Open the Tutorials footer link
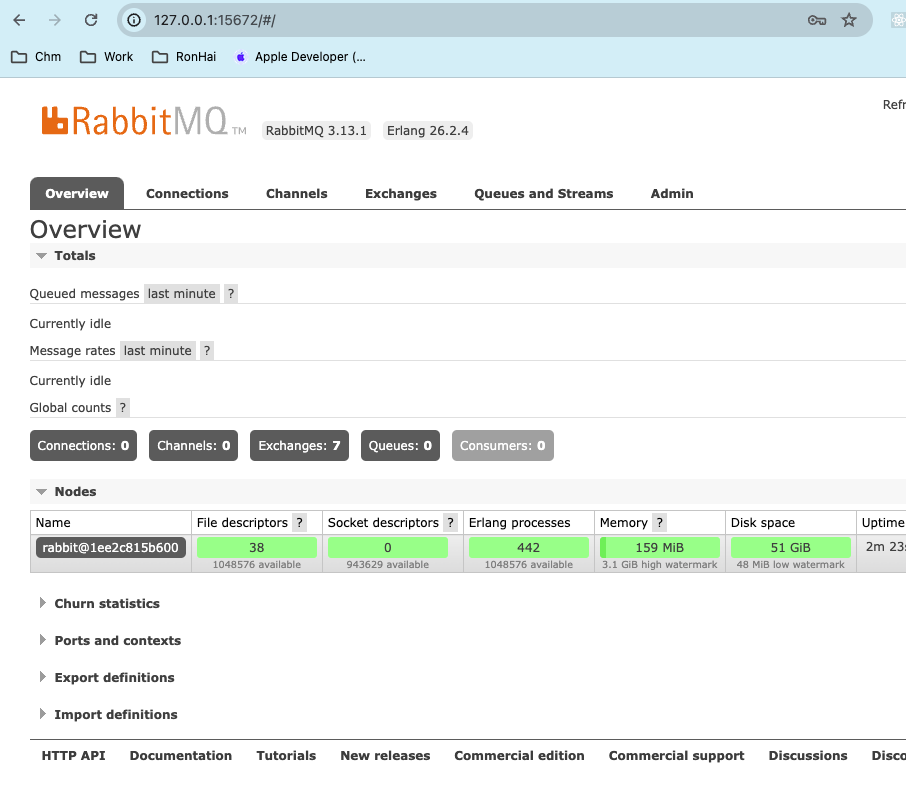This screenshot has width=906, height=808. [286, 755]
